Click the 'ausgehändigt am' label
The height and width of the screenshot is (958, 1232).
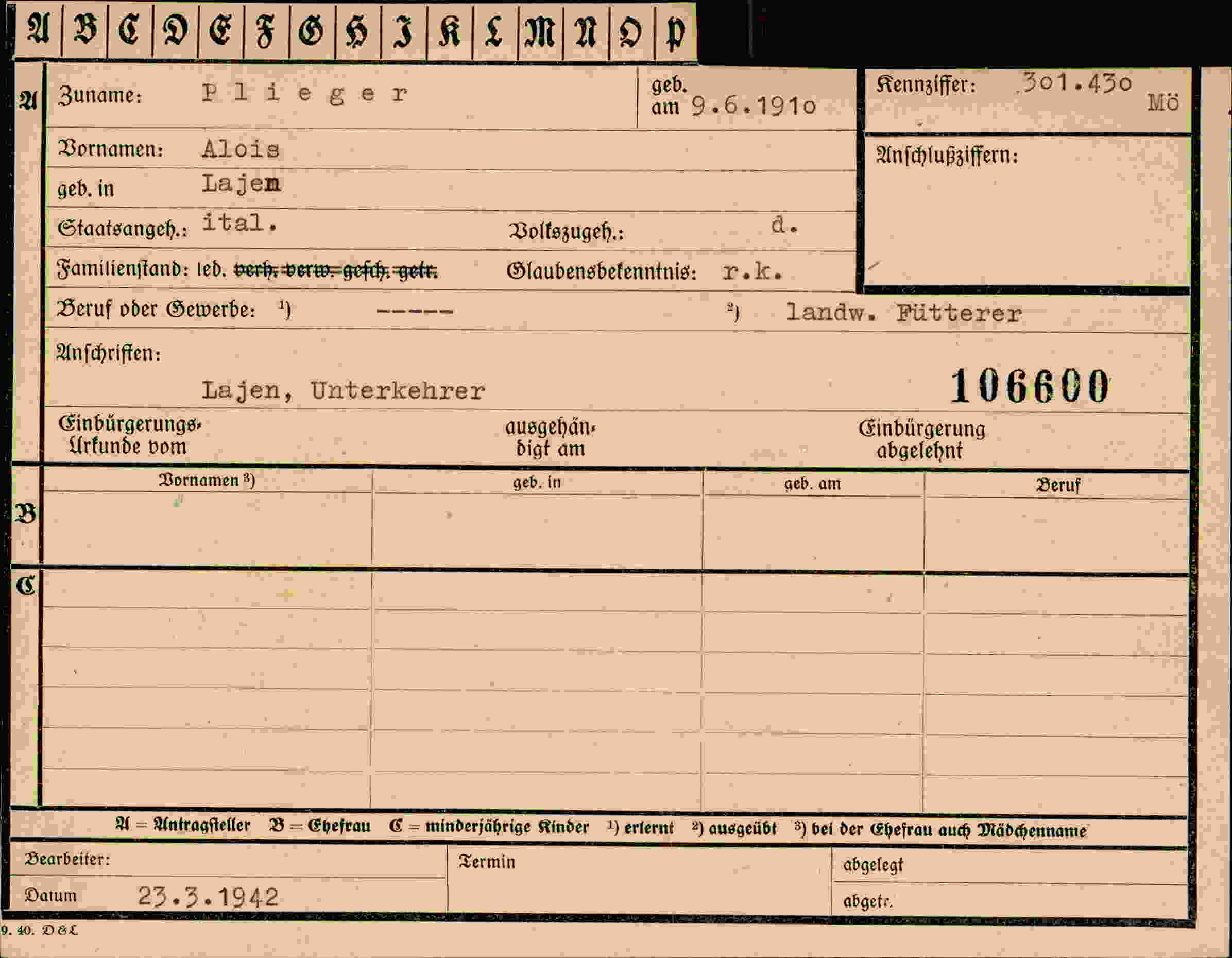[550, 438]
